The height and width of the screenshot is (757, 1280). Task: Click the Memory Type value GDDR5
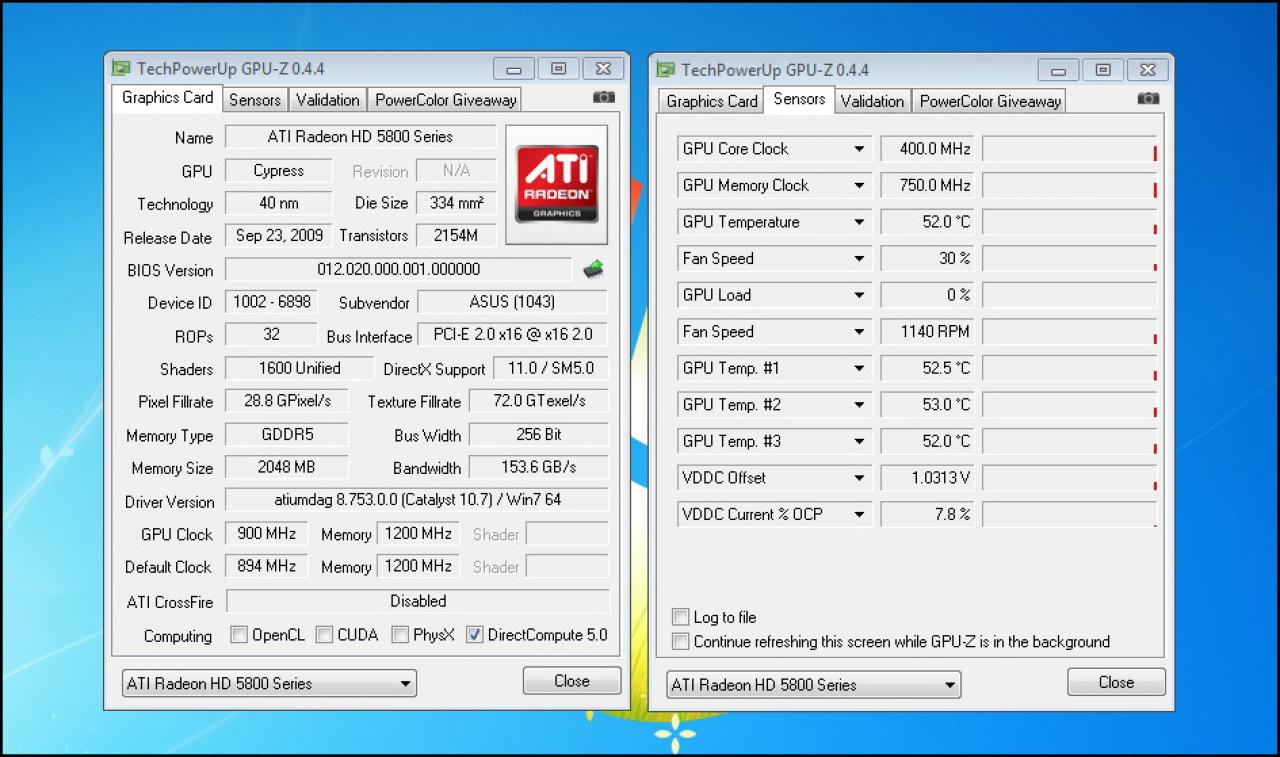[287, 435]
